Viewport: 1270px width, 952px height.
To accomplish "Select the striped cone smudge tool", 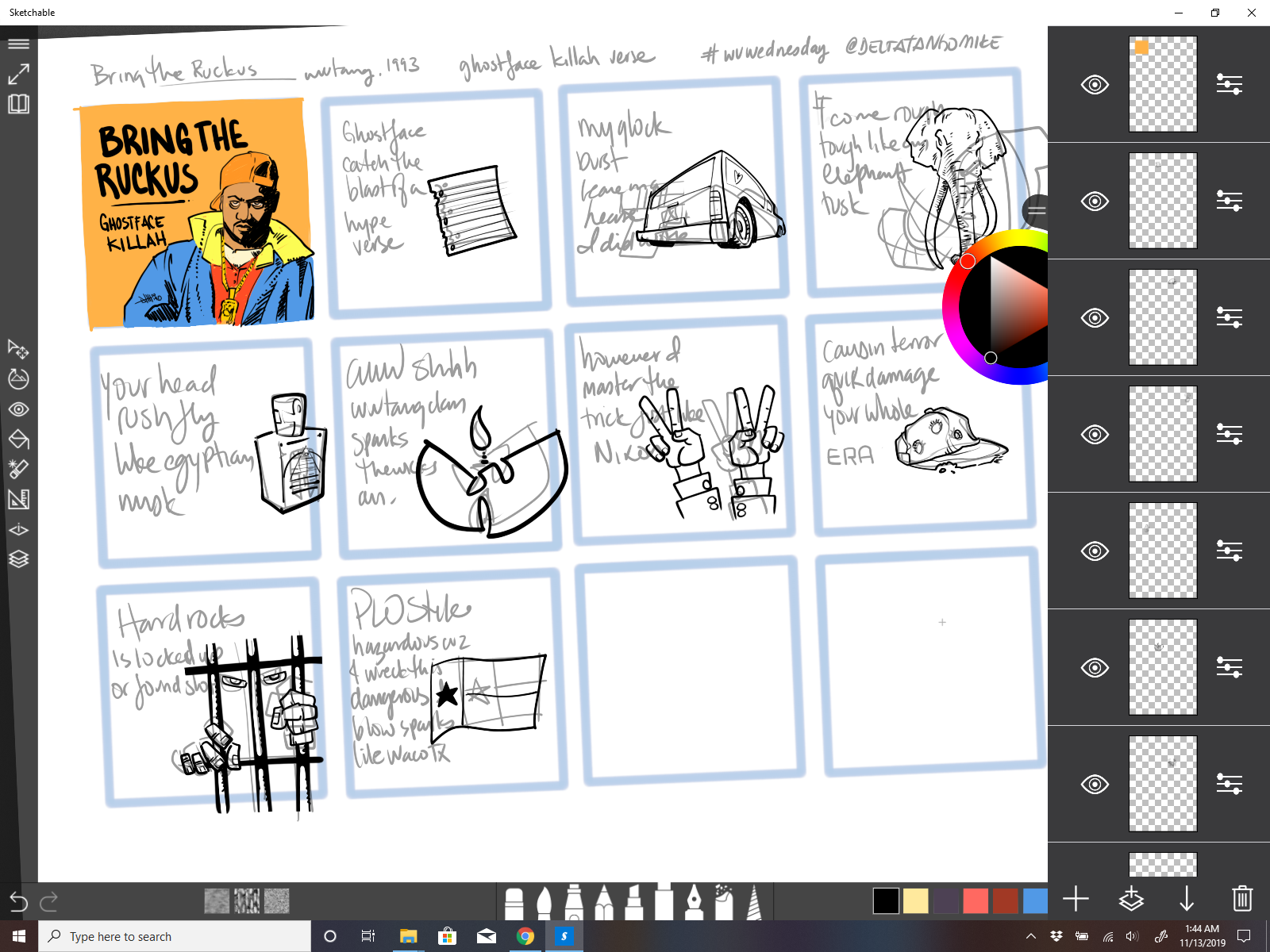I will click(754, 903).
